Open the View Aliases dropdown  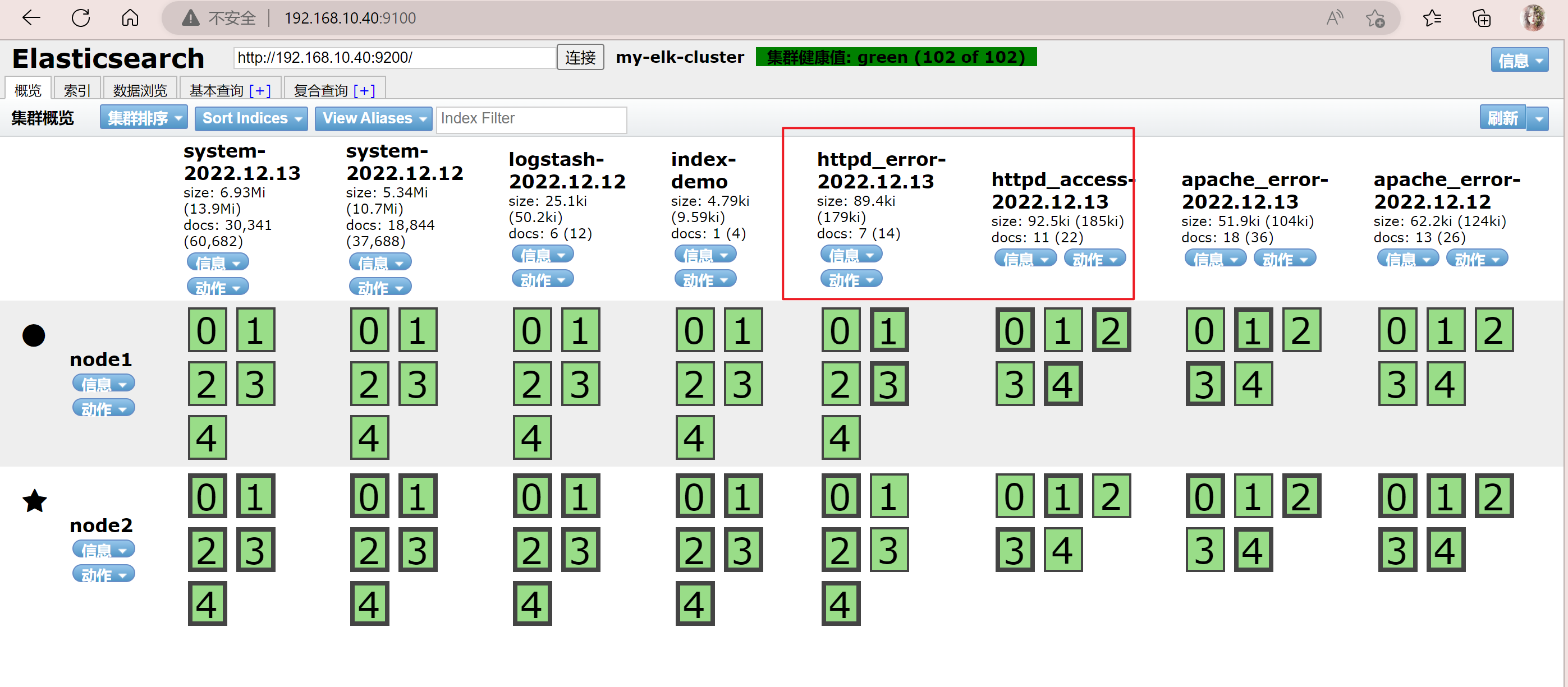coord(374,118)
